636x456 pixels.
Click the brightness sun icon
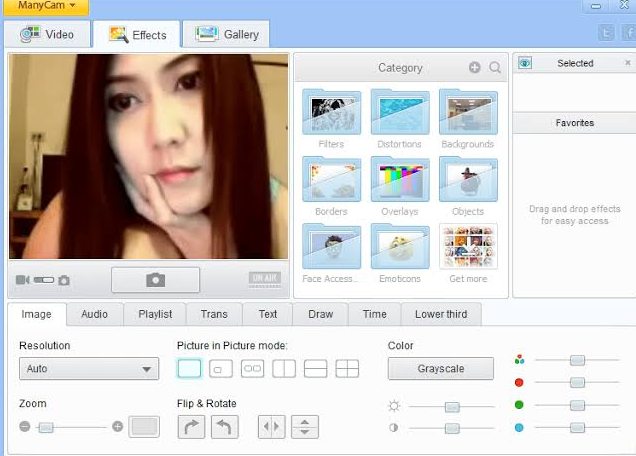click(x=394, y=406)
